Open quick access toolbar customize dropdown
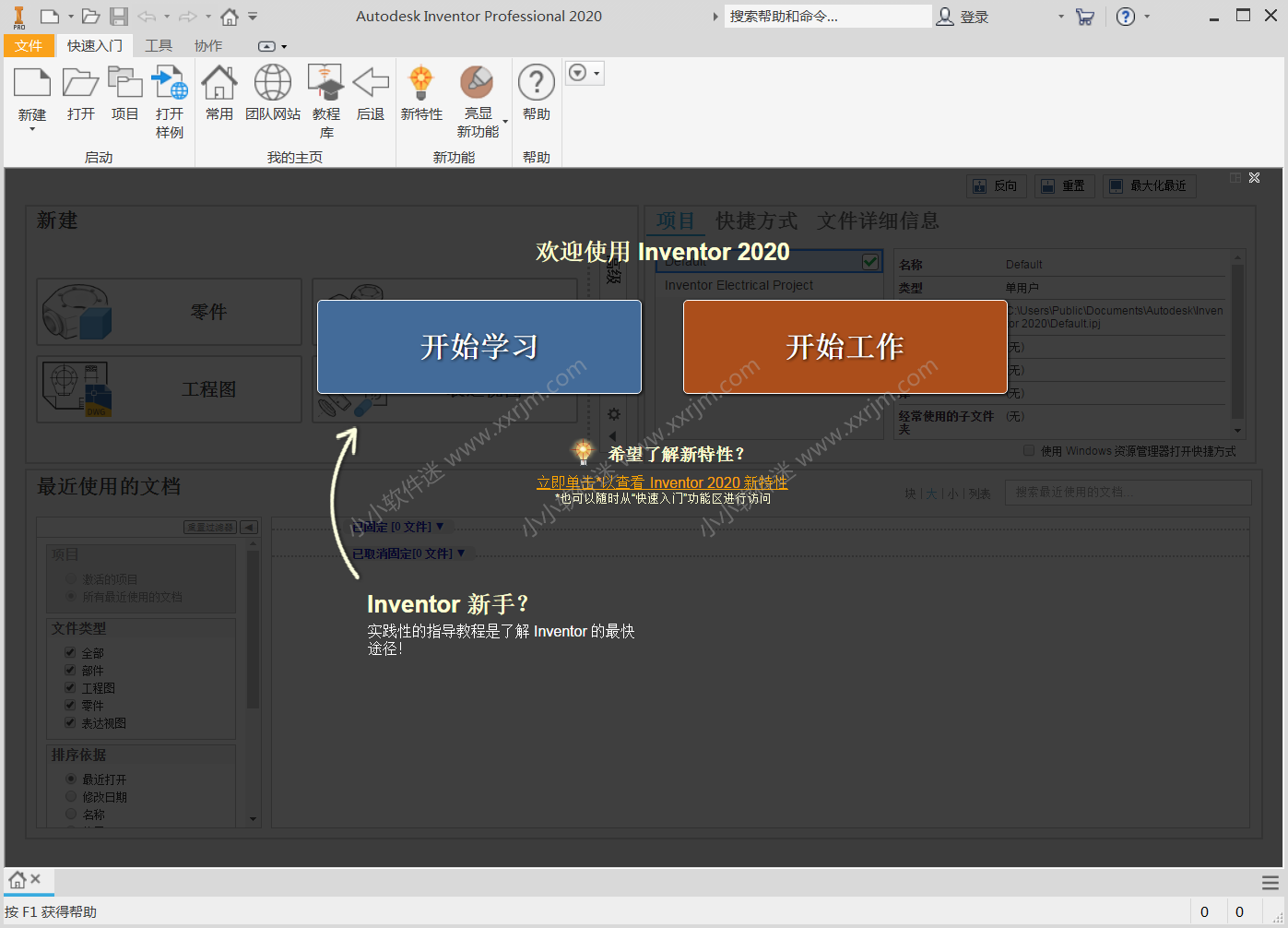1288x928 pixels. [253, 17]
